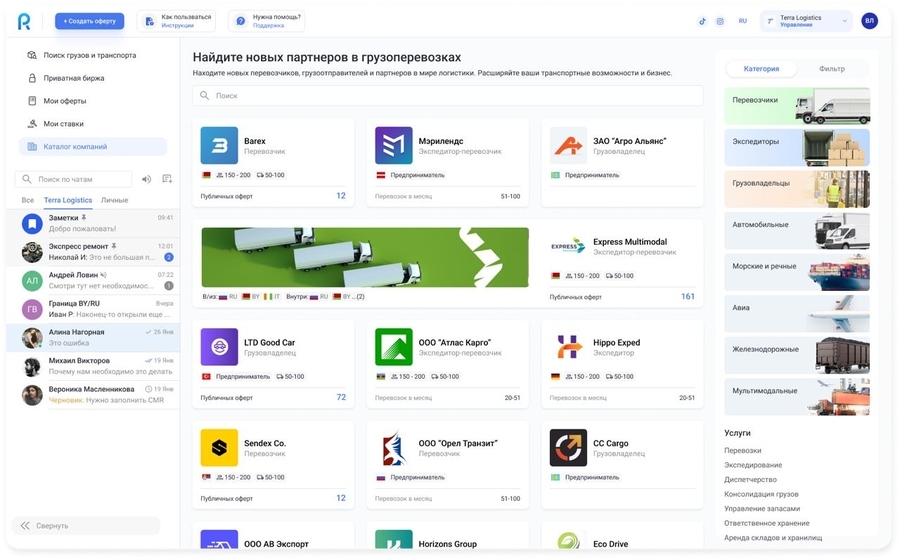Select Категория toggle option
The height and width of the screenshot is (560, 900).
tap(761, 68)
